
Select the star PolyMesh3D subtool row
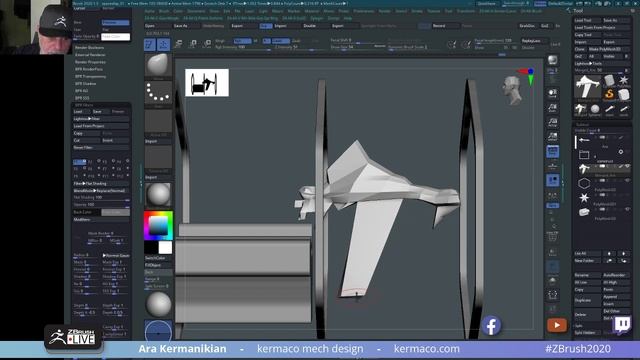tap(602, 198)
